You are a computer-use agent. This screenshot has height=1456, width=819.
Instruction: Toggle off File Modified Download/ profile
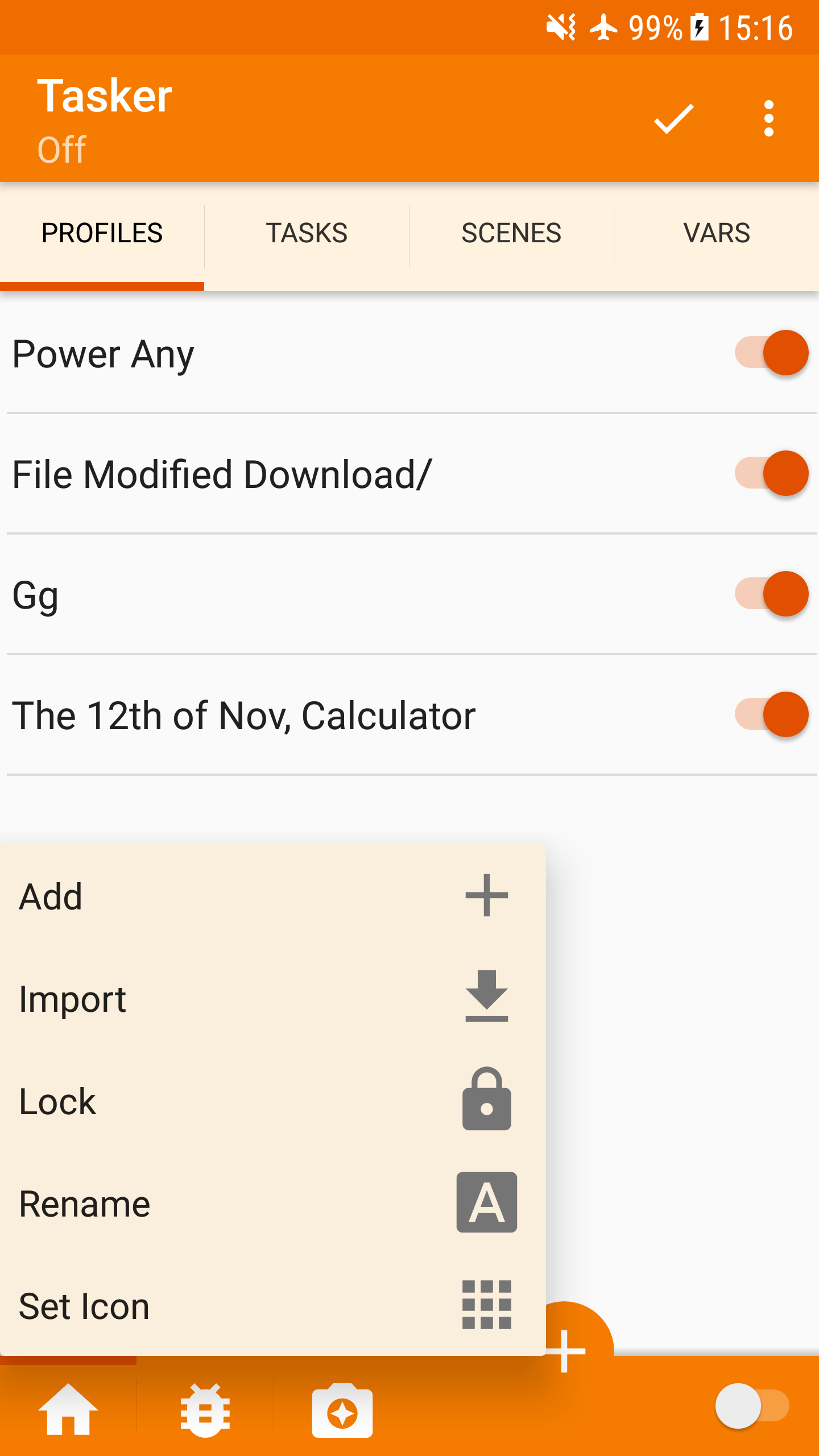click(771, 473)
